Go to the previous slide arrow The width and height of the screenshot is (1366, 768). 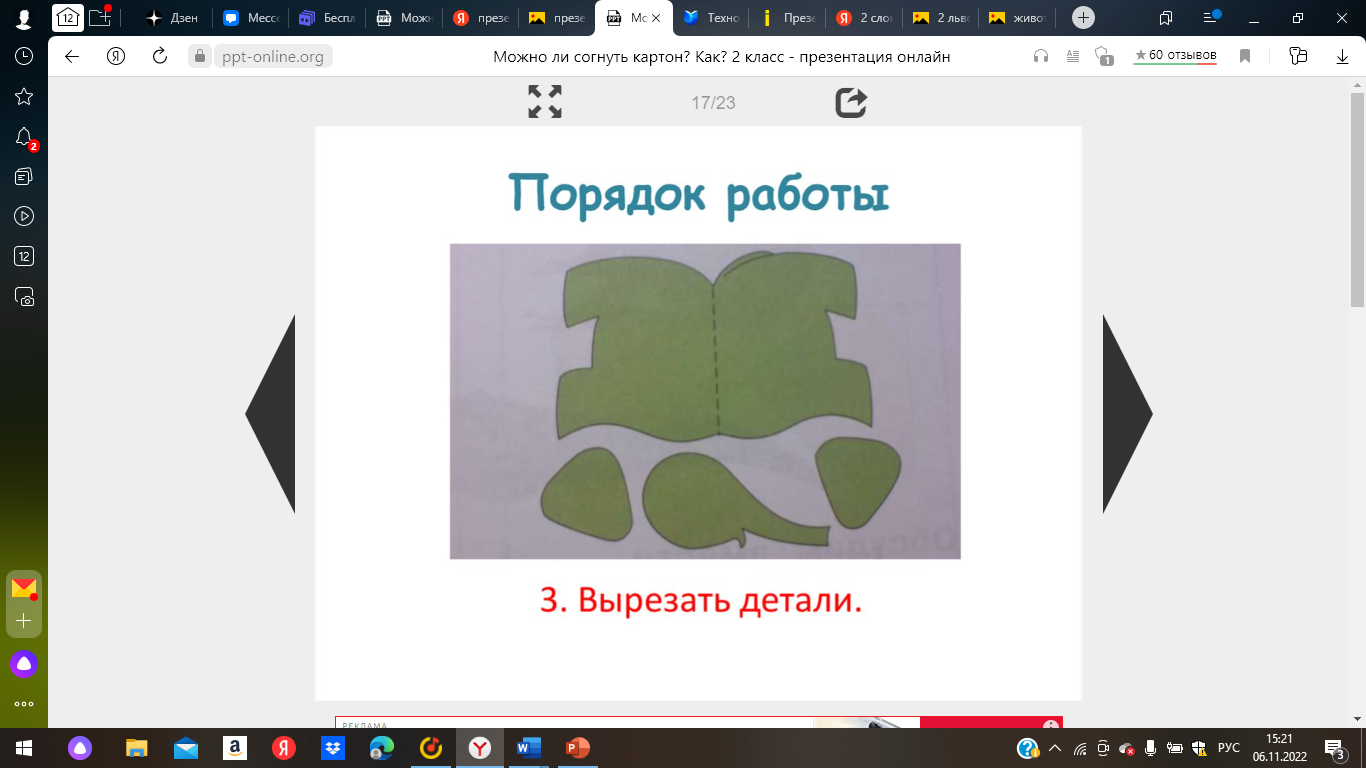[x=270, y=414]
